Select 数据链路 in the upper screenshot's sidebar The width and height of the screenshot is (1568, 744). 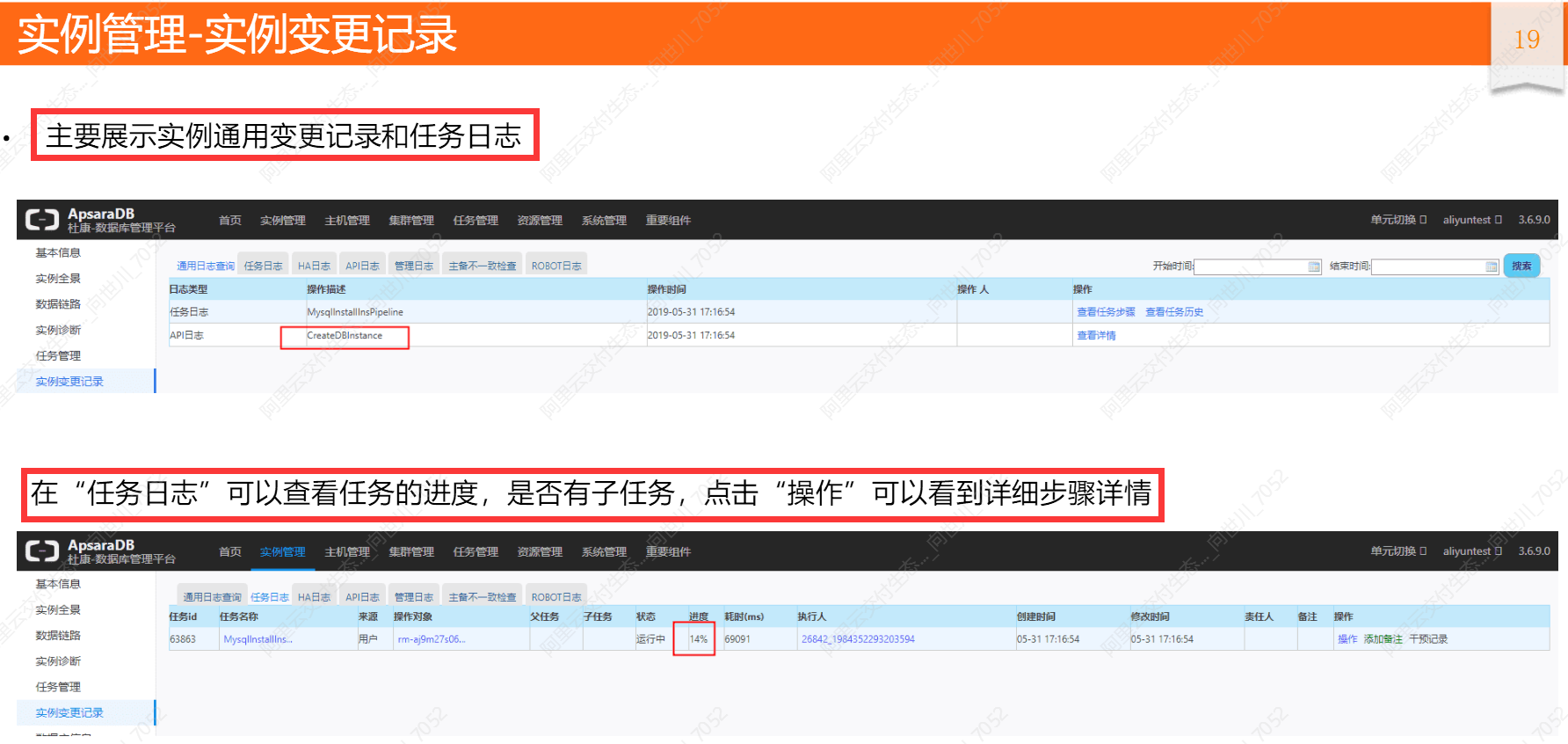tap(58, 304)
